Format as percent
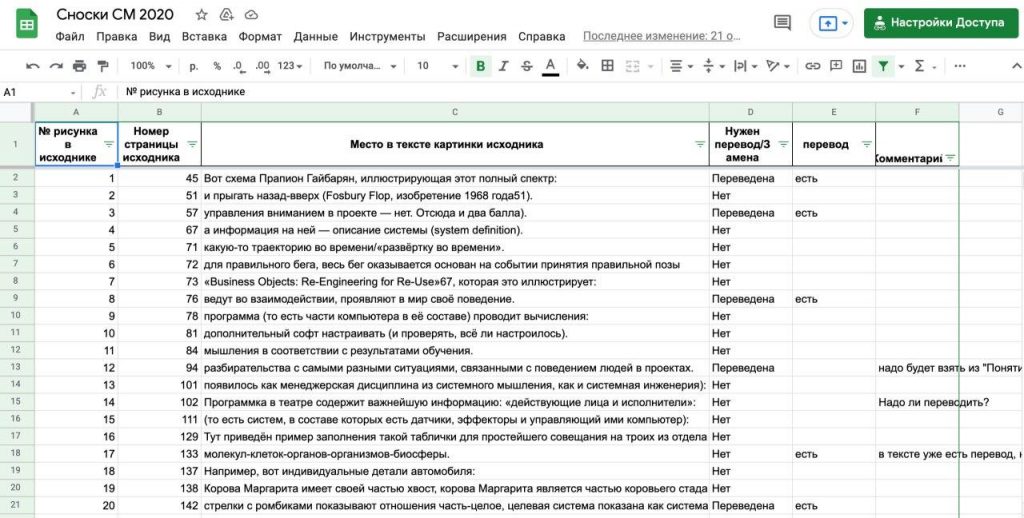Viewport: 1024px width, 518px height. click(217, 66)
